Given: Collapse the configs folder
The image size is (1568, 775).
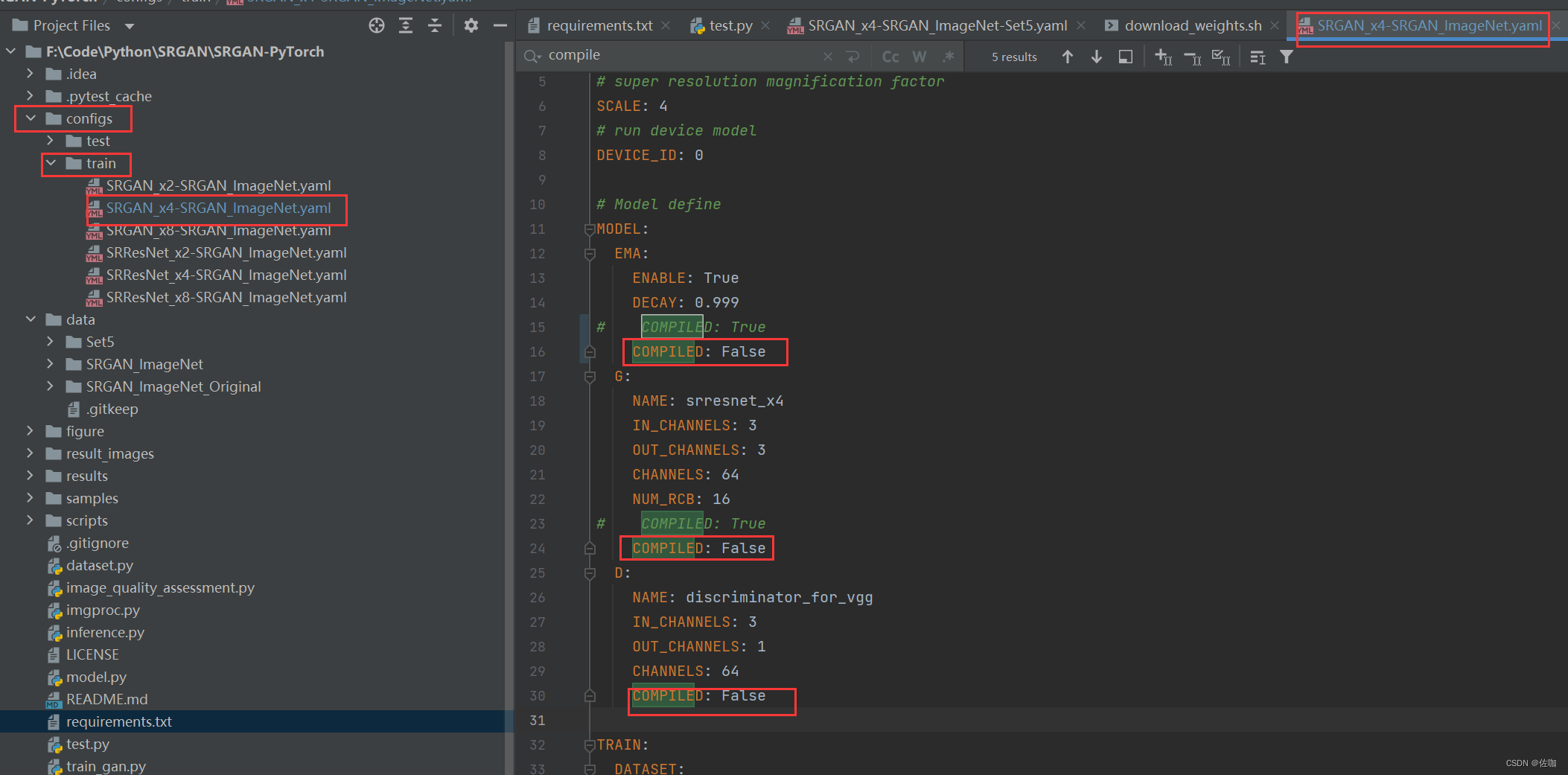Looking at the screenshot, I should 31,118.
